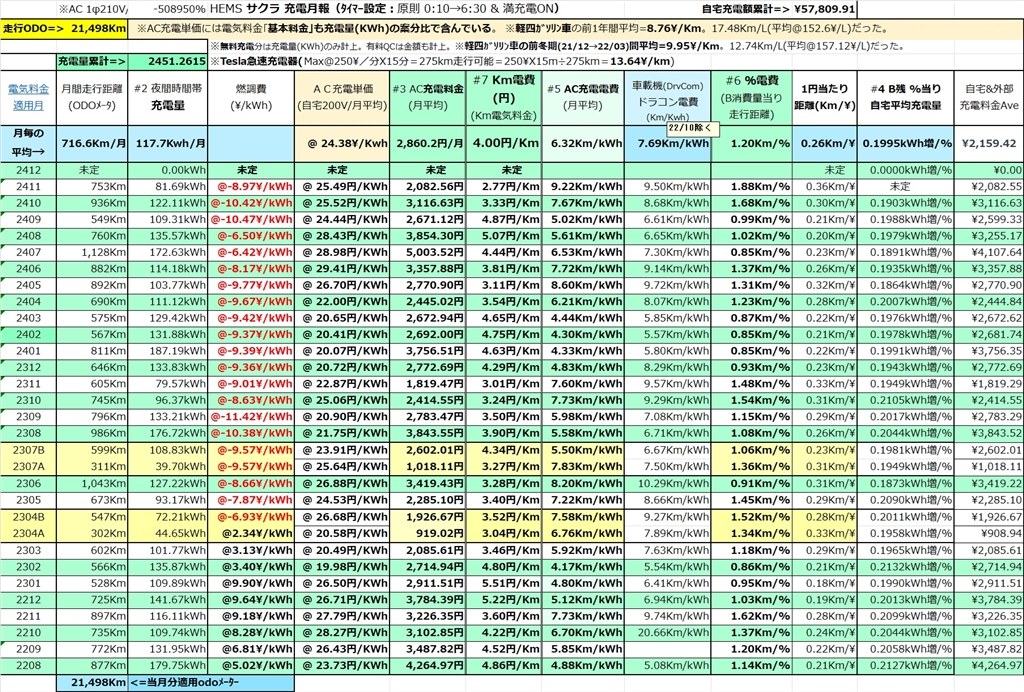Select the '@ 19.98円/KWh' cell
Image resolution: width=1024 pixels, height=692 pixels.
[x=342, y=567]
